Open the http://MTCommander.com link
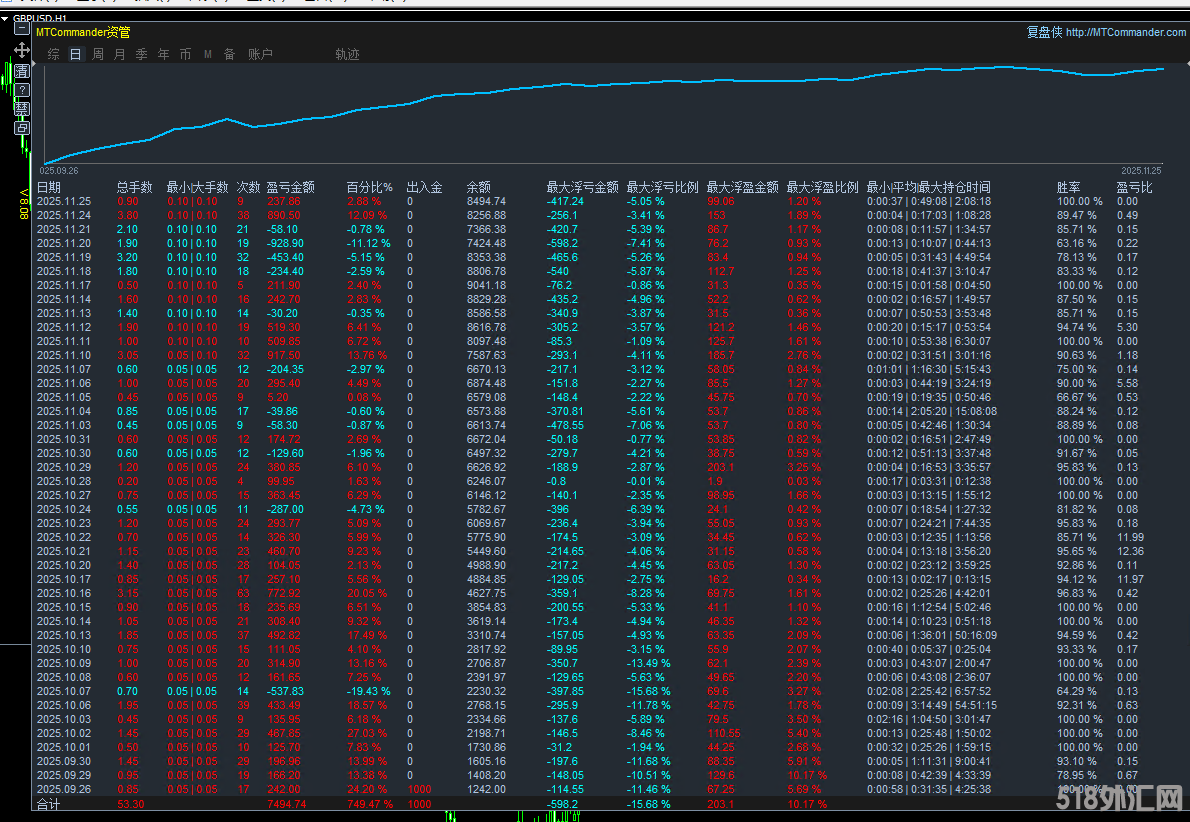Viewport: 1190px width, 822px height. [1125, 32]
